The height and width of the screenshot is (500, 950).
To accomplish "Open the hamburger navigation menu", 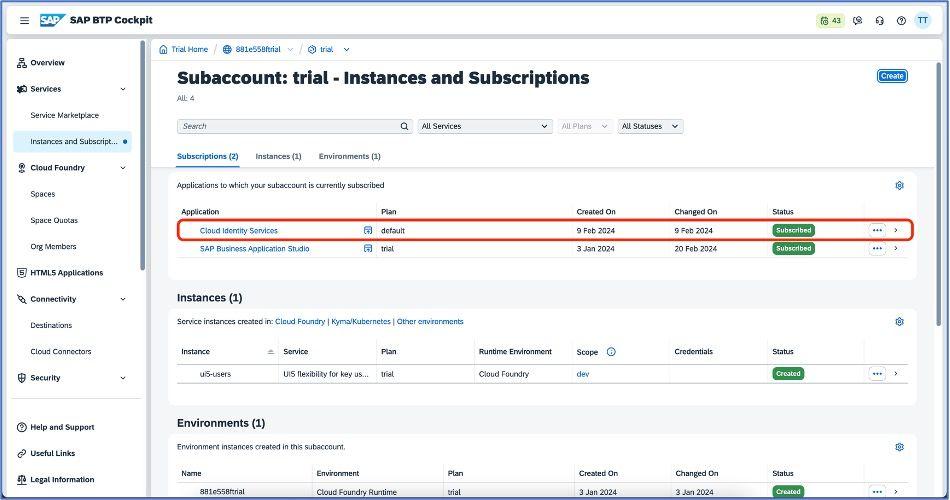I will 24,21.
